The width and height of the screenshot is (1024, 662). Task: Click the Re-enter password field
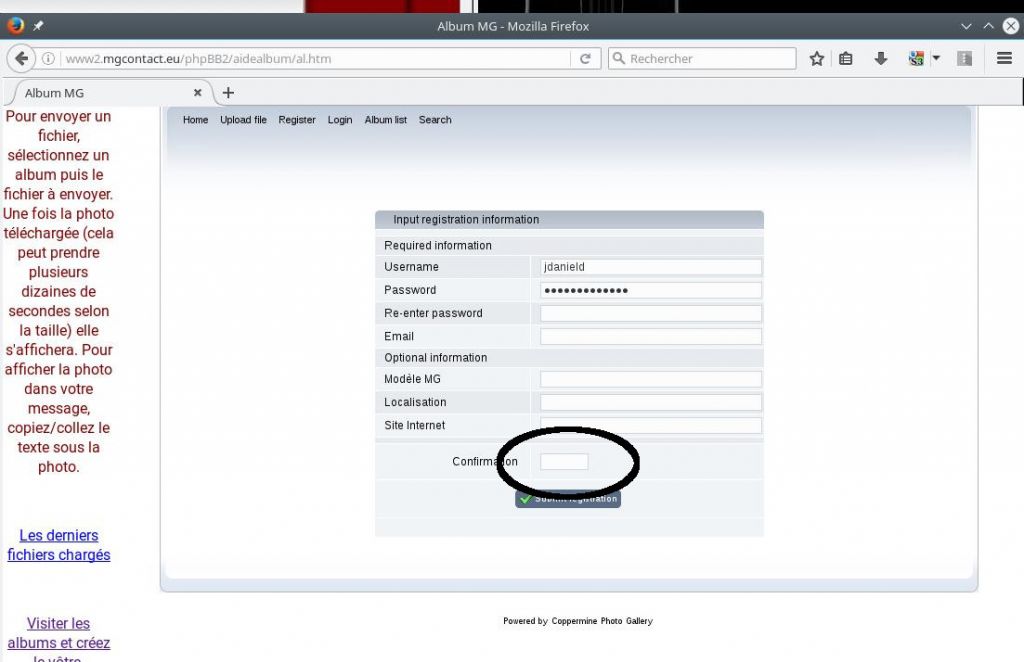click(x=650, y=313)
